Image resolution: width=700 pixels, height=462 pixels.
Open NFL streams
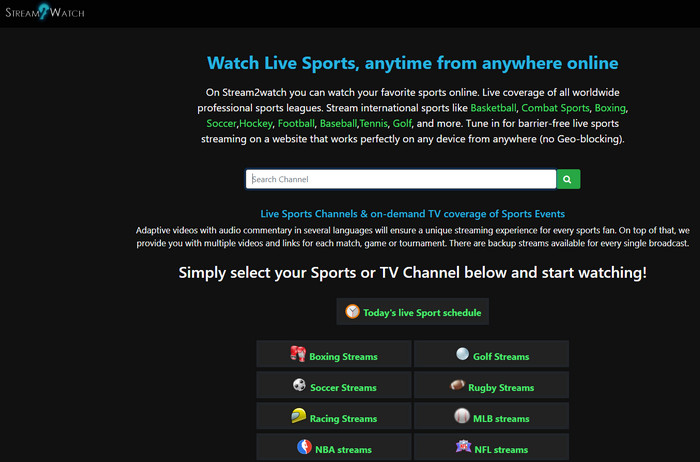(492, 447)
